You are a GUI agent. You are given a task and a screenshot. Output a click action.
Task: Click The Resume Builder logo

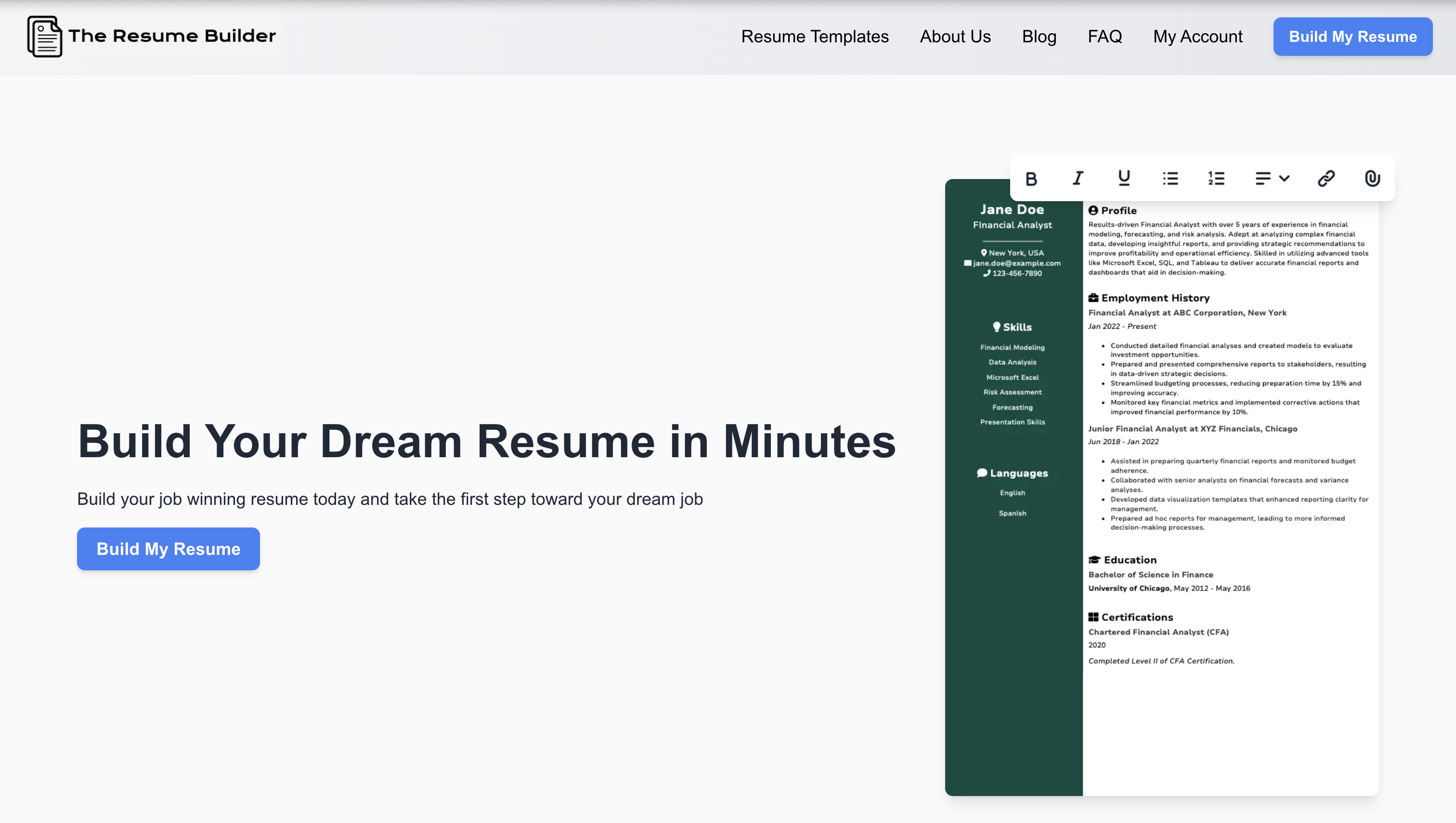coord(152,36)
